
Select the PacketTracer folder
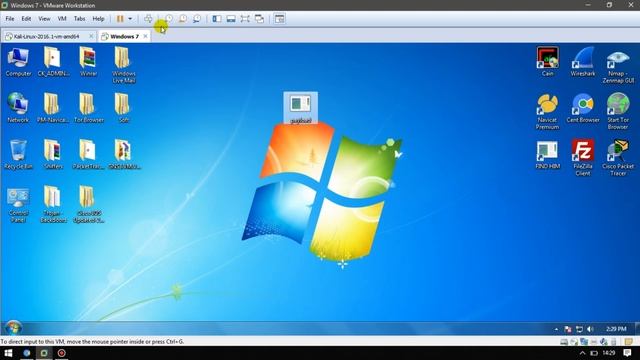click(x=88, y=155)
